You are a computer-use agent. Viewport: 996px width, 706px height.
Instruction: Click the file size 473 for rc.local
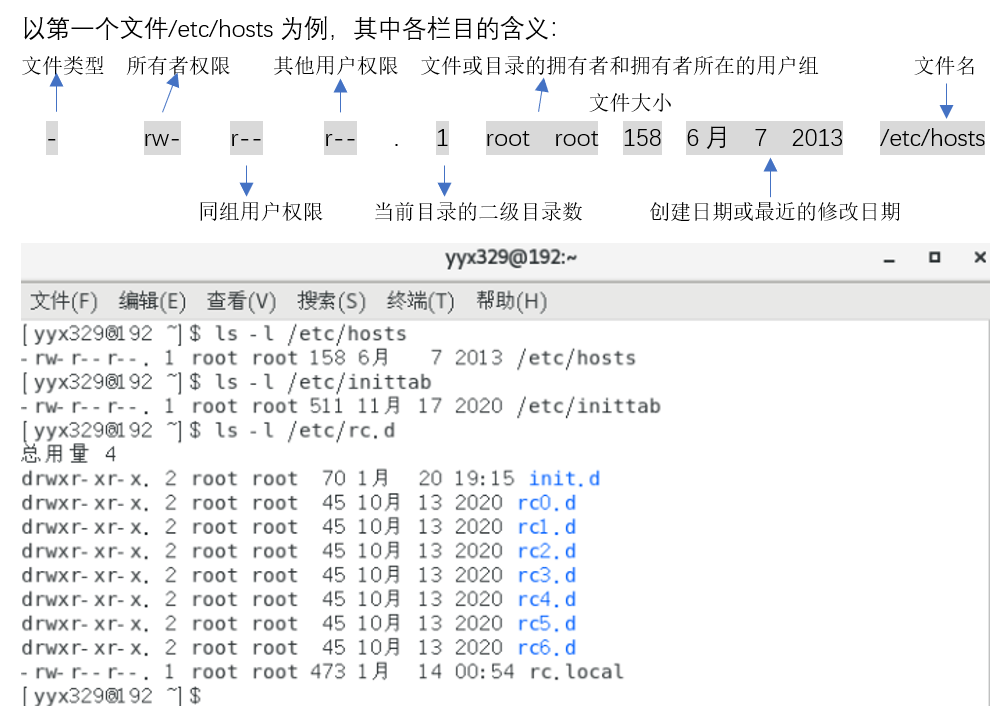[328, 672]
